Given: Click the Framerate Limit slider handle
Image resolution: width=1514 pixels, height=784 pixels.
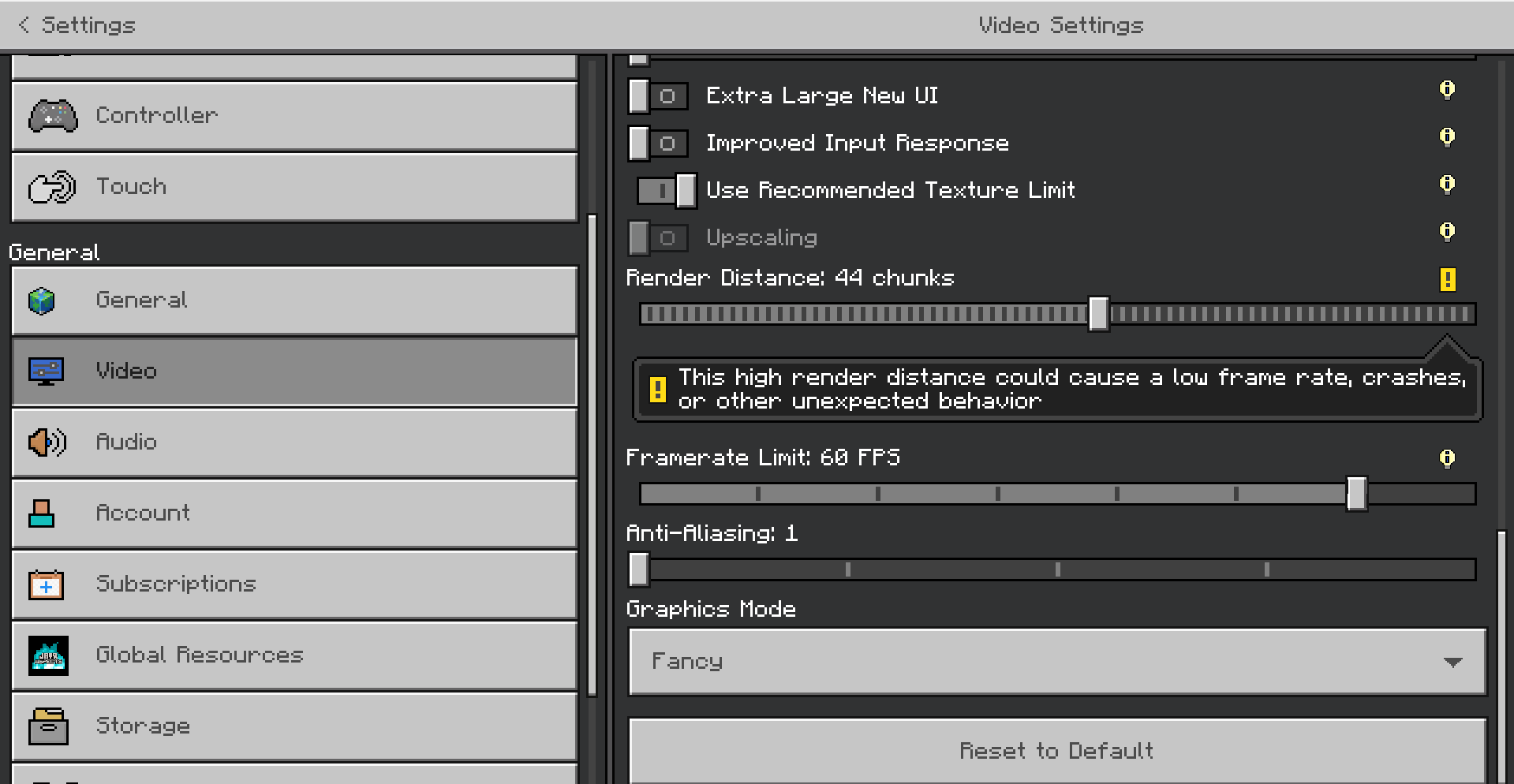Looking at the screenshot, I should click(1356, 495).
